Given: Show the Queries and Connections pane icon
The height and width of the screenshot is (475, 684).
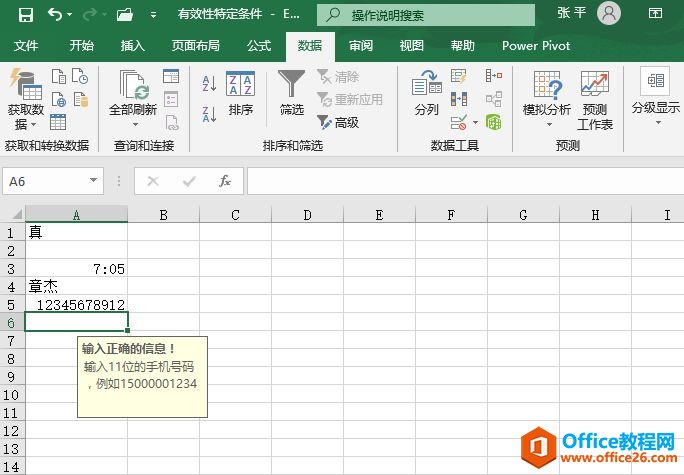Looking at the screenshot, I should [x=171, y=76].
